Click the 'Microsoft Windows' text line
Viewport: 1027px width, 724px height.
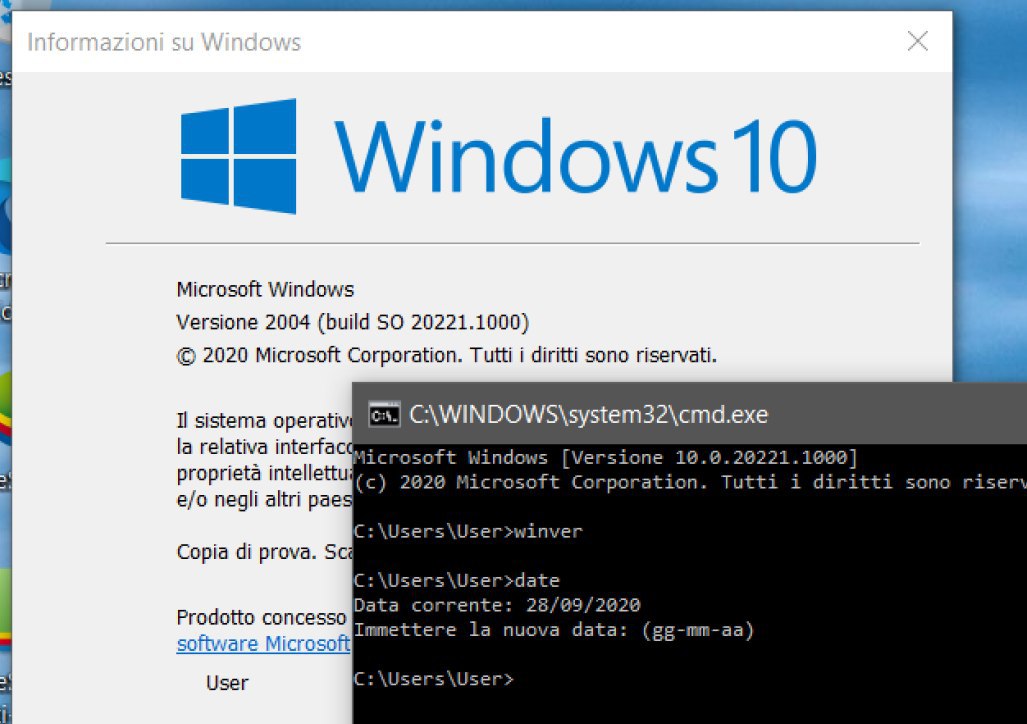[x=265, y=290]
